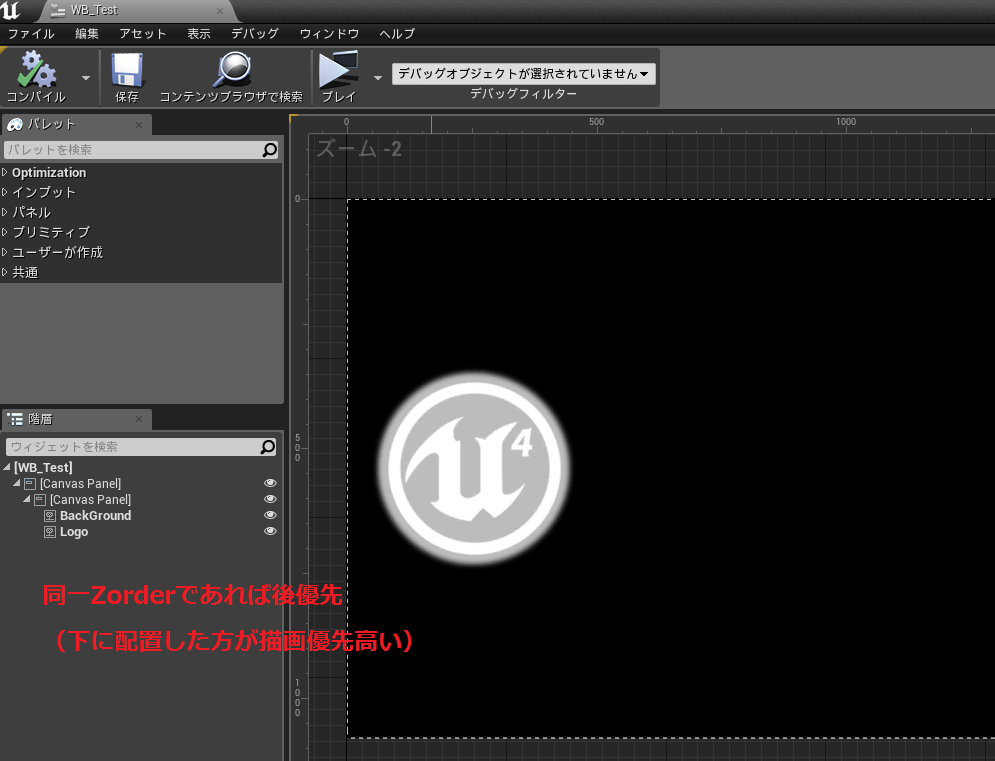Open the アセット menu
This screenshot has height=761, width=995.
pyautogui.click(x=143, y=34)
